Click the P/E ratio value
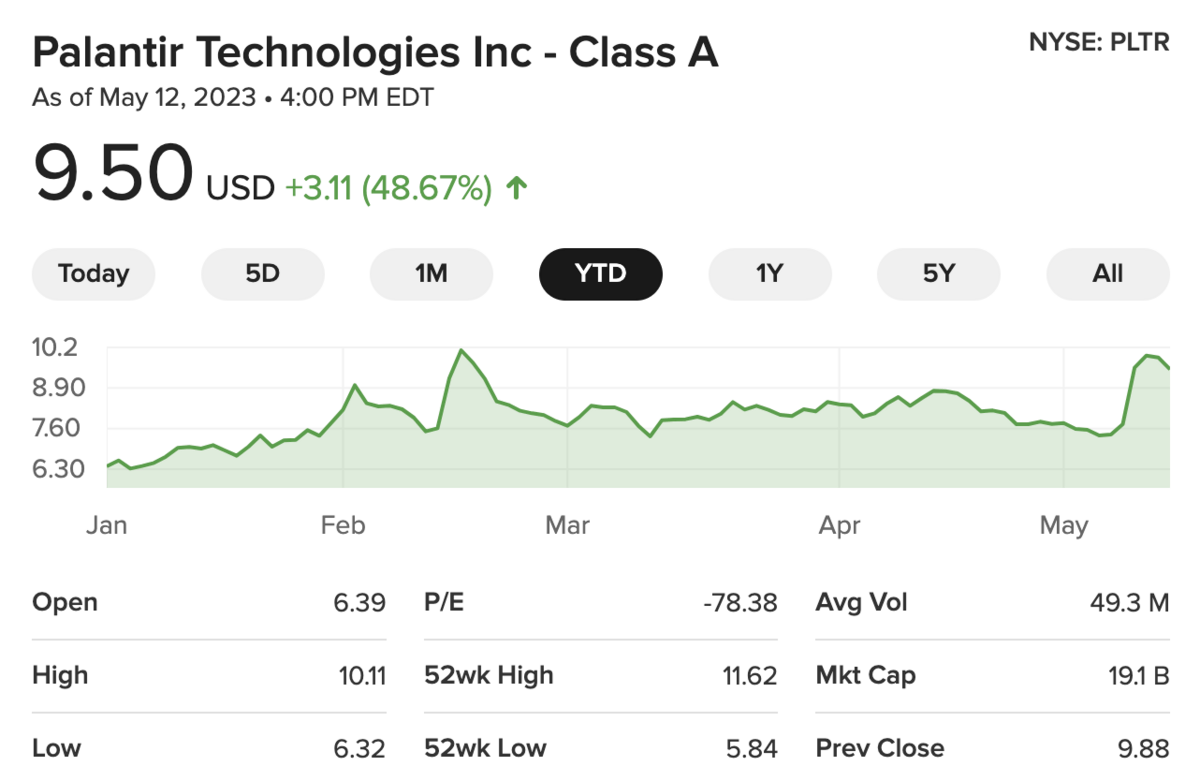1200x781 pixels. click(x=740, y=603)
